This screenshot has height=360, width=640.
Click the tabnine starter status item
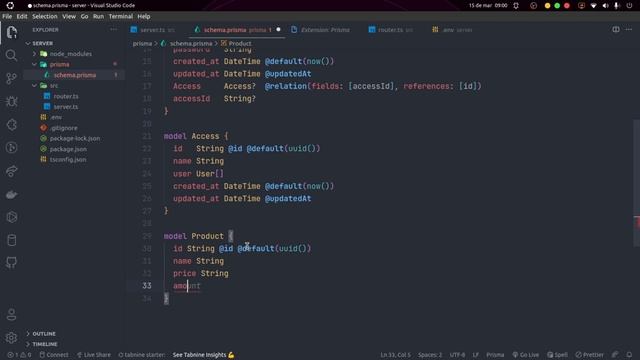click(x=141, y=355)
